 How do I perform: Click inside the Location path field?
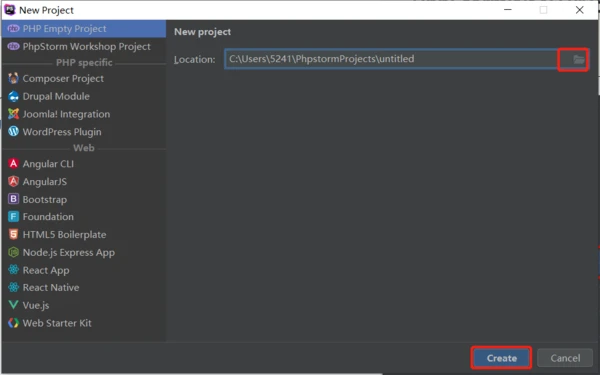pos(390,59)
